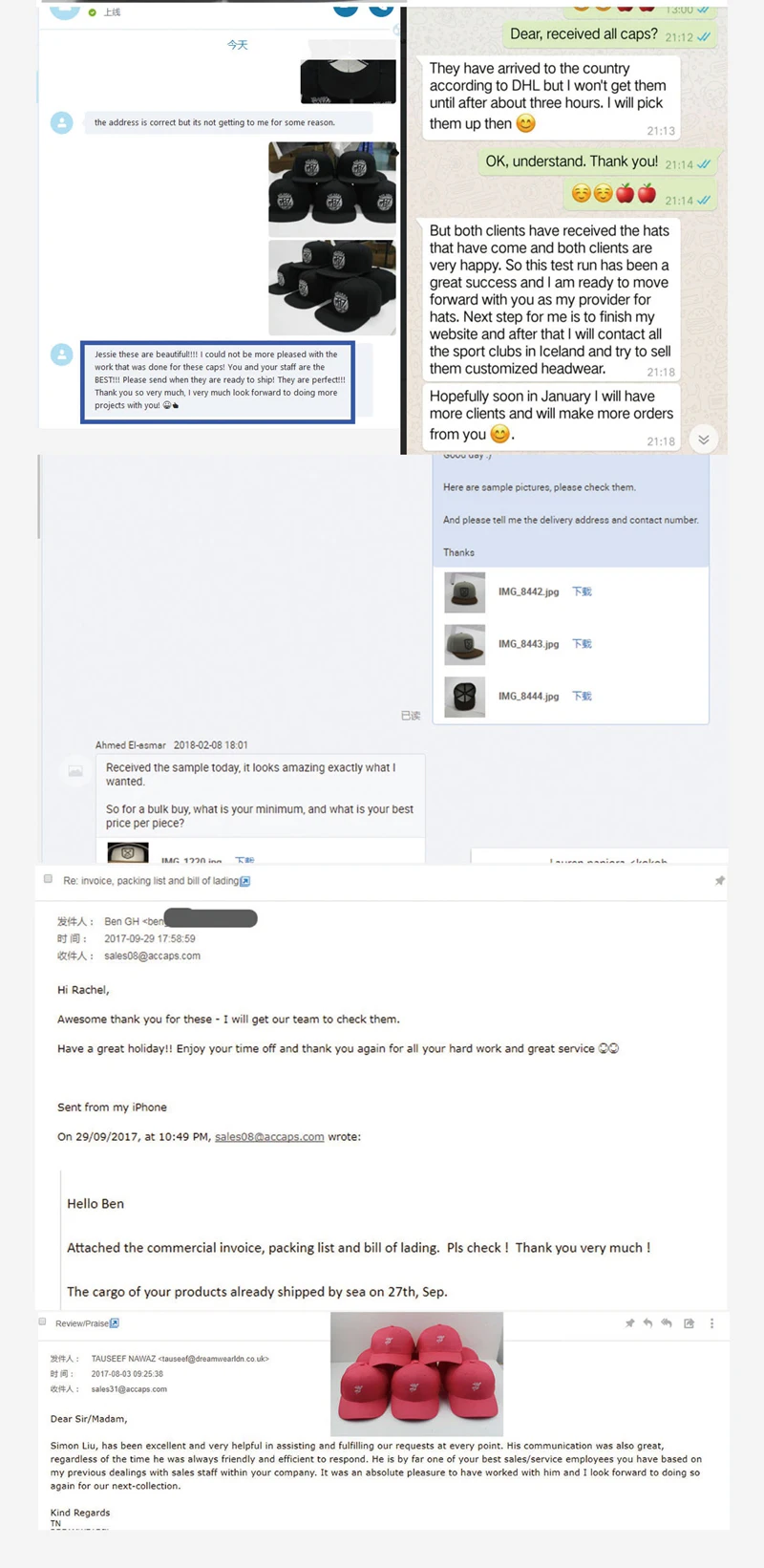
Task: Click the sales08@accaps.com link in quoted text
Action: [269, 1137]
